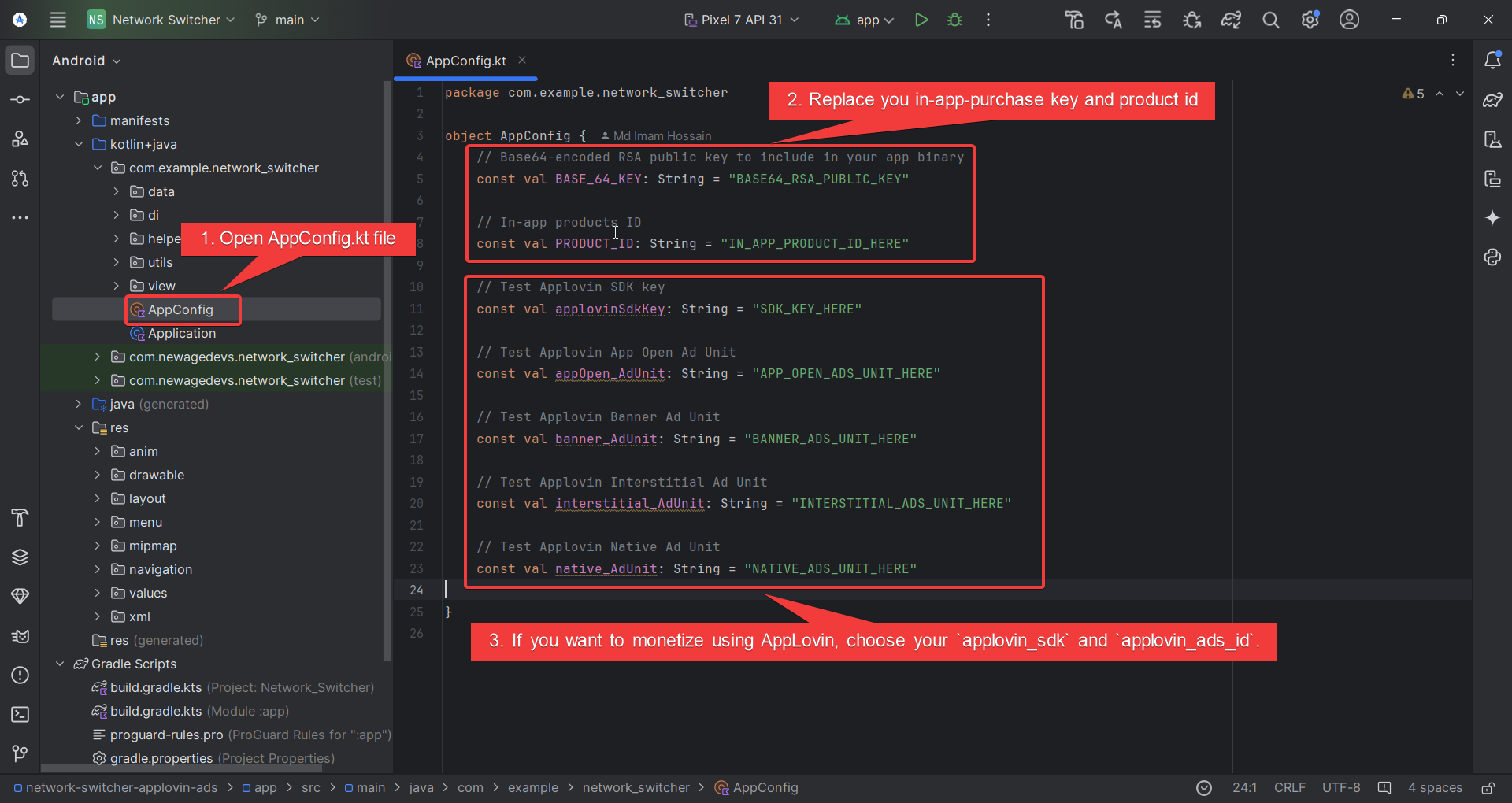Viewport: 1512px width, 803px height.
Task: Open the Gemini AI assistant
Action: point(1494,218)
